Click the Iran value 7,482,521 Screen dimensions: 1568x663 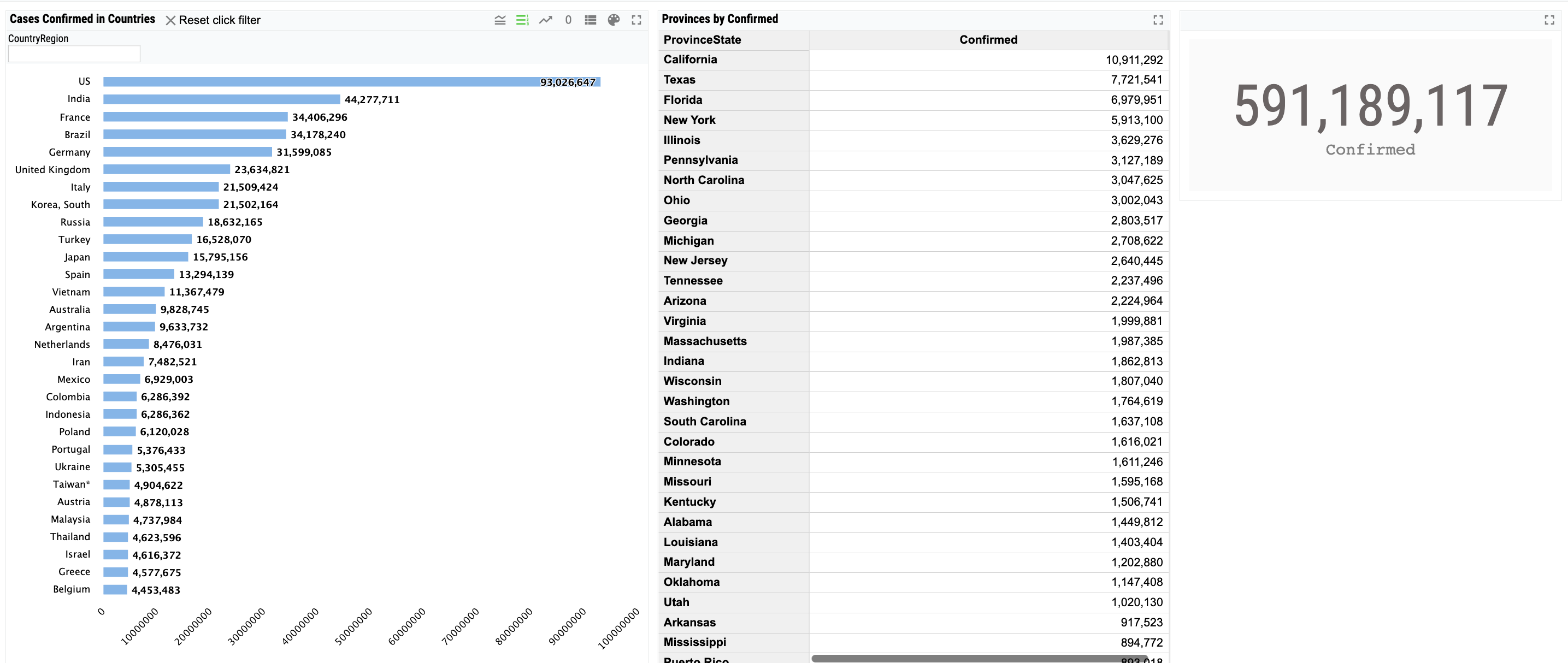point(172,362)
